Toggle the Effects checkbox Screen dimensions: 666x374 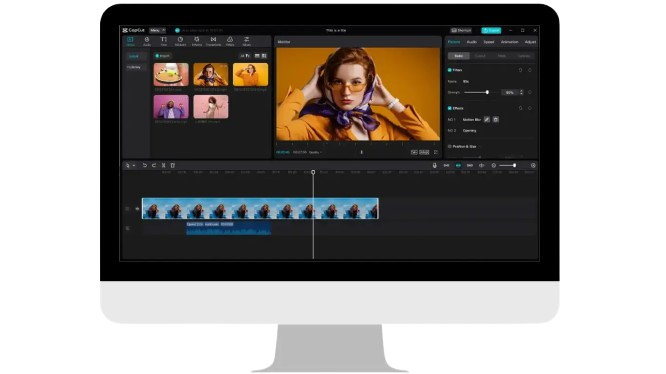pos(449,108)
